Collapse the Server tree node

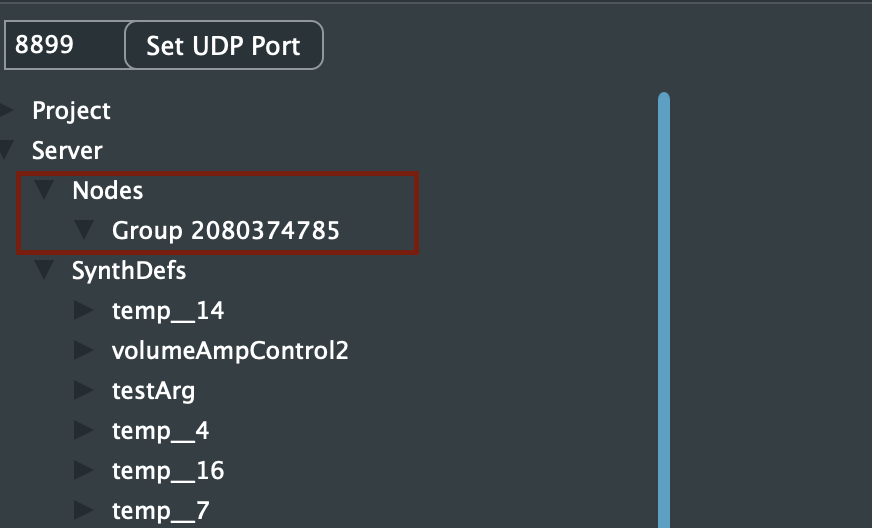(x=7, y=150)
